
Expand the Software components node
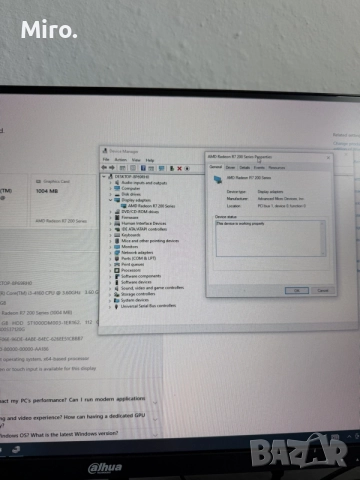point(110,276)
